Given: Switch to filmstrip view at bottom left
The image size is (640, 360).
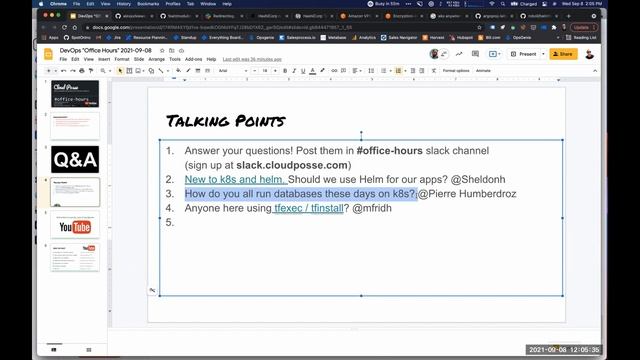Looking at the screenshot, I should (54, 350).
